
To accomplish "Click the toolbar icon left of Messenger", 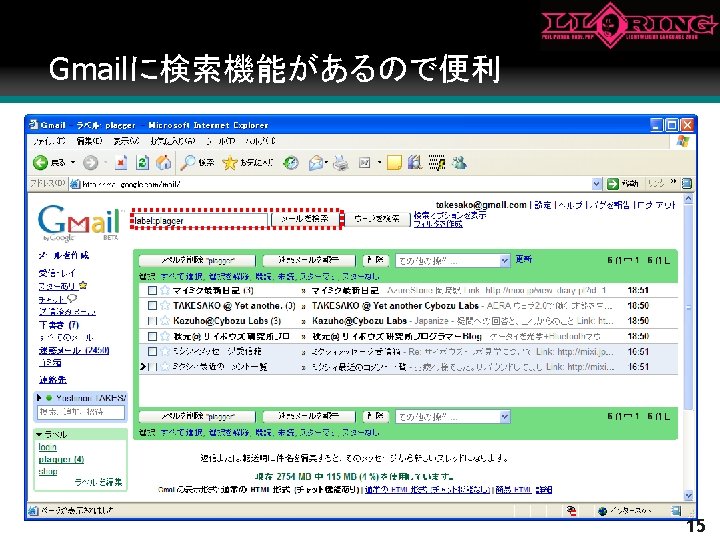I will (x=437, y=163).
